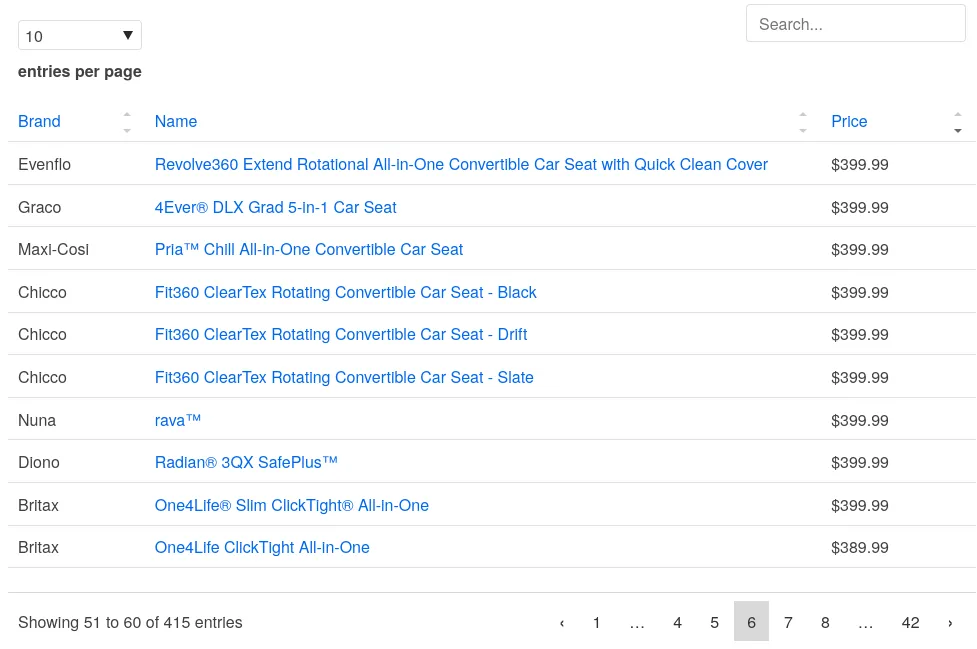This screenshot has width=977, height=649.
Task: Open Fit360 ClearTex Rotating seat - Drift link
Action: 341,334
